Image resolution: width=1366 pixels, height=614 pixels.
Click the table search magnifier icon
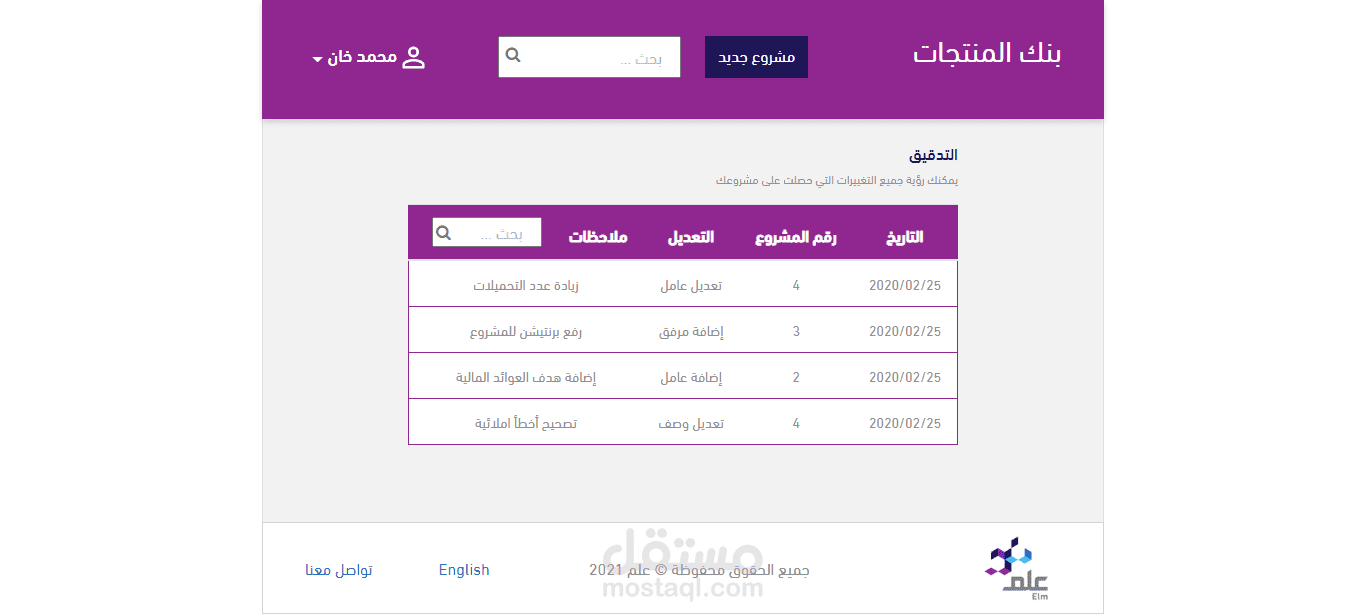point(444,233)
